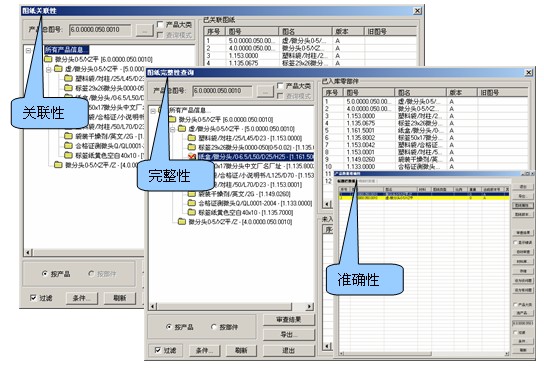Screen dimensions: 544x368
Task: Close the 图纸关联性 window
Action: click(418, 11)
